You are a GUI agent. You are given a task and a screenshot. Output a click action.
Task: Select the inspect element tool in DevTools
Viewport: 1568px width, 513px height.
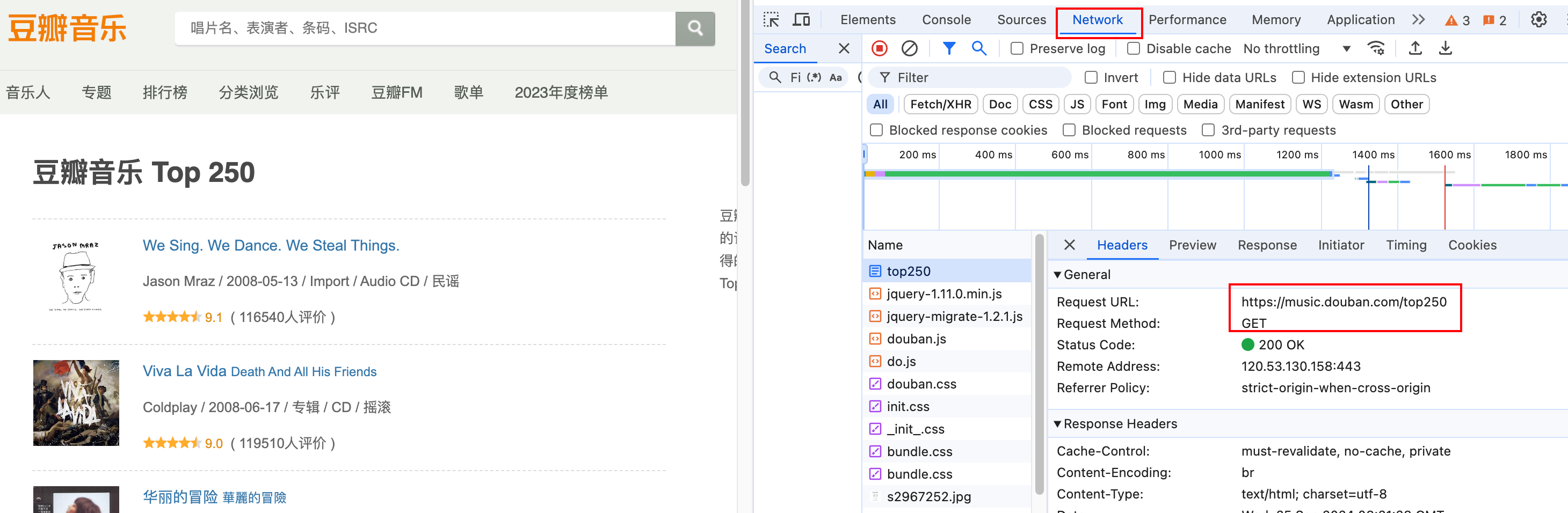point(771,19)
